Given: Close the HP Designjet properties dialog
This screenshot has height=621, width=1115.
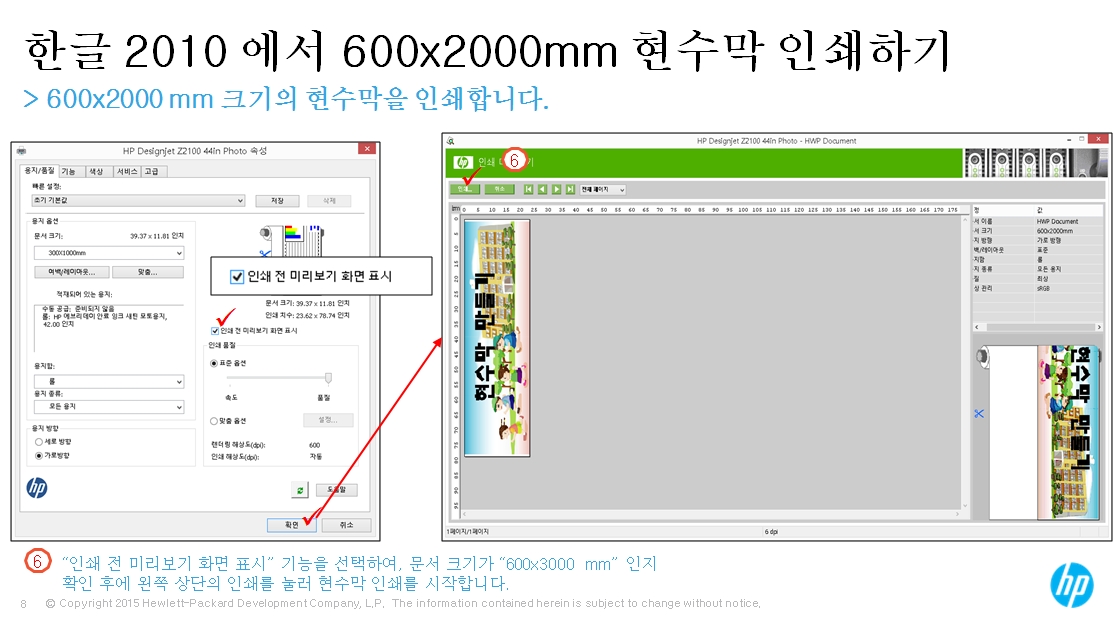Looking at the screenshot, I should click(367, 149).
